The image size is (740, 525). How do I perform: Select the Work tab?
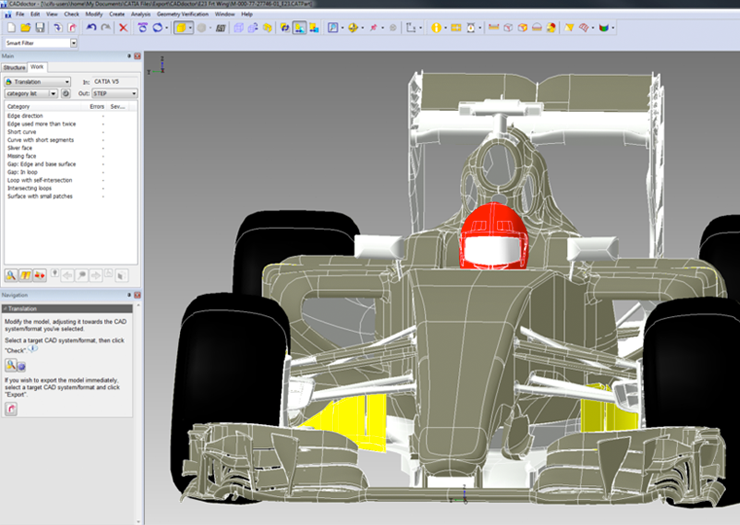[x=37, y=67]
